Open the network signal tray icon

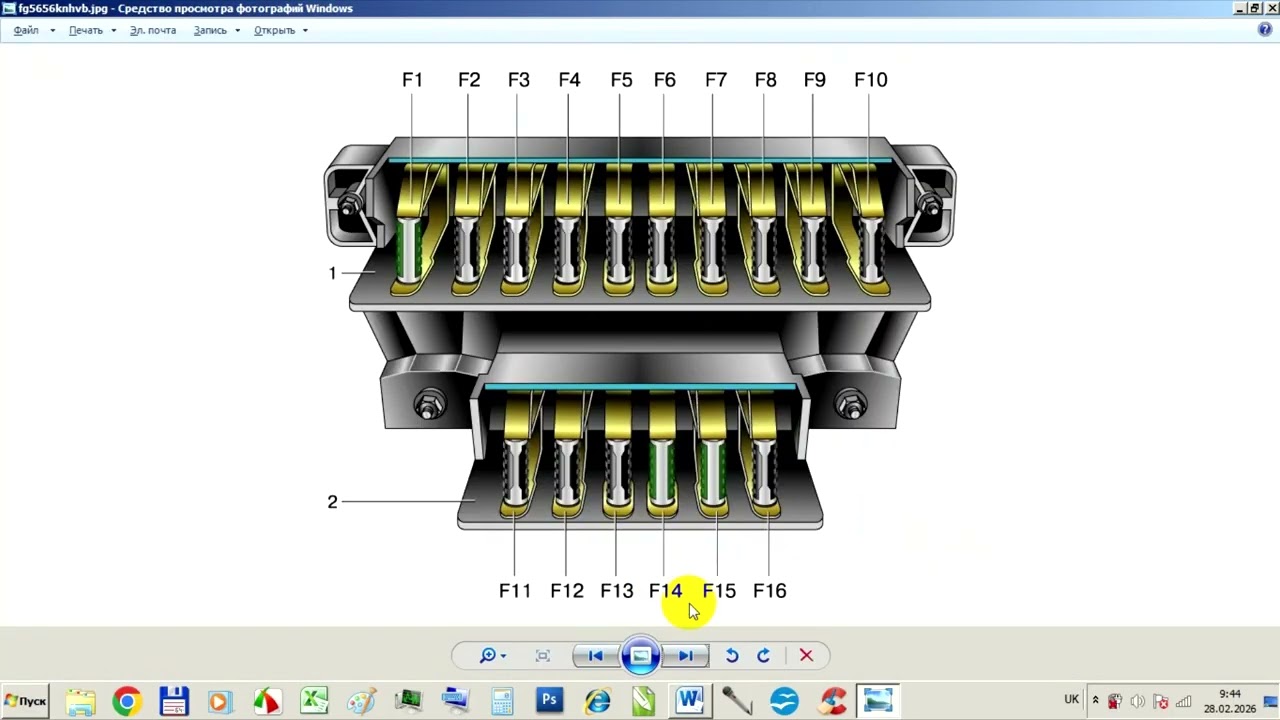[1183, 701]
